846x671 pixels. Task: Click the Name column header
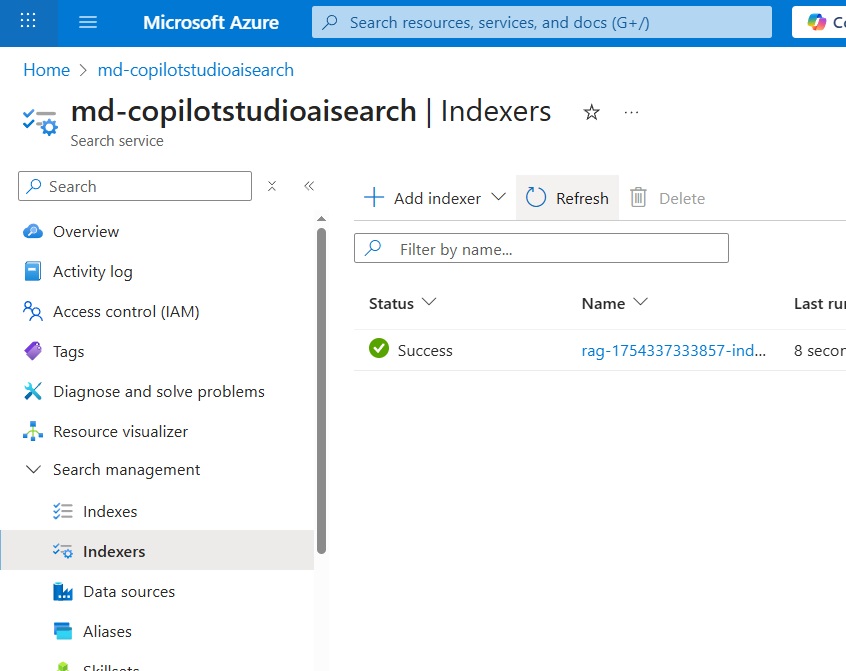coord(603,303)
